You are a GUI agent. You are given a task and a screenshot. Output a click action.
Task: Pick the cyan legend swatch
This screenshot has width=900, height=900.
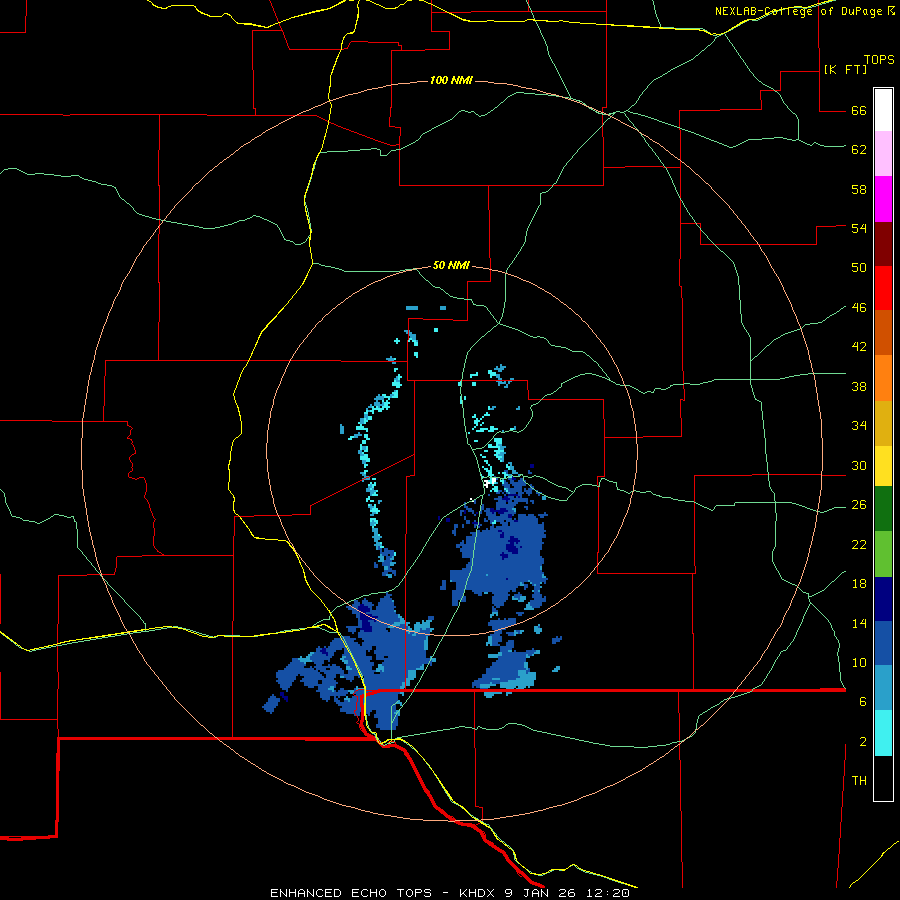883,732
